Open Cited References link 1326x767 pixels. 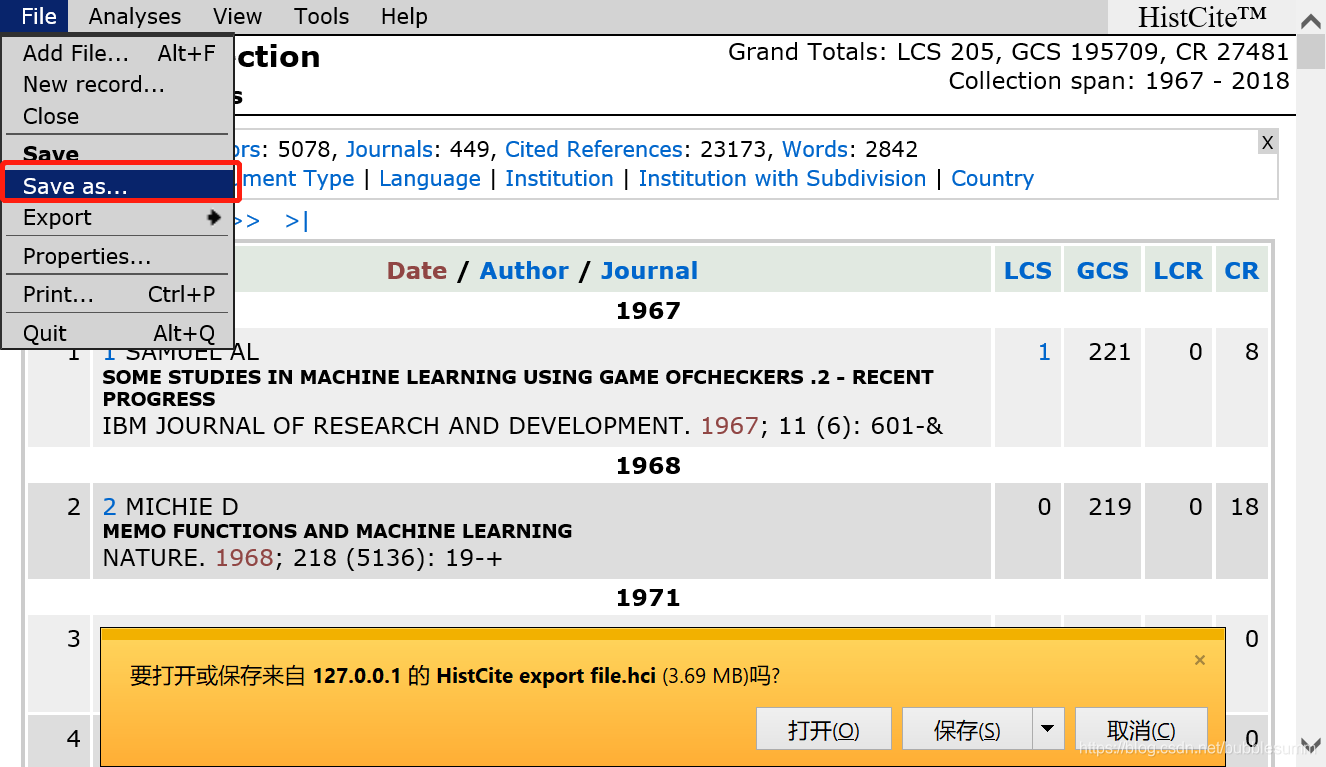[x=594, y=150]
